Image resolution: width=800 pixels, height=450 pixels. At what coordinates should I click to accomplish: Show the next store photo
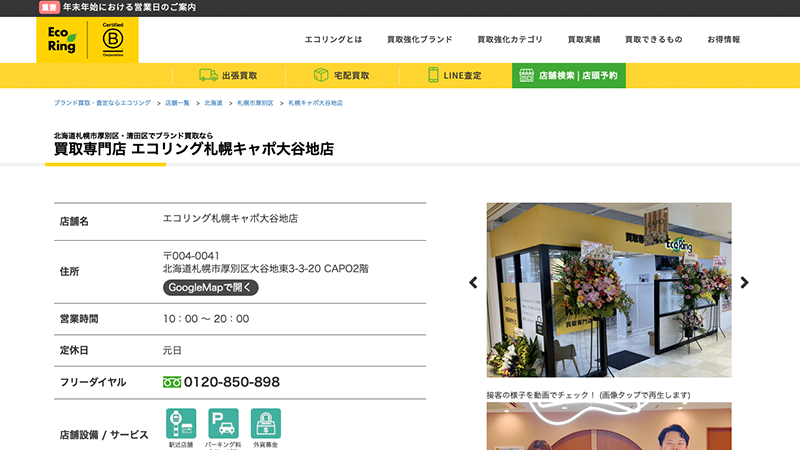(744, 283)
